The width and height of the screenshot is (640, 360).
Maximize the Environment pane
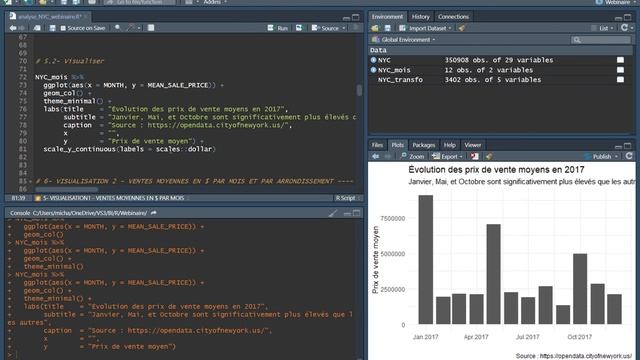click(628, 17)
